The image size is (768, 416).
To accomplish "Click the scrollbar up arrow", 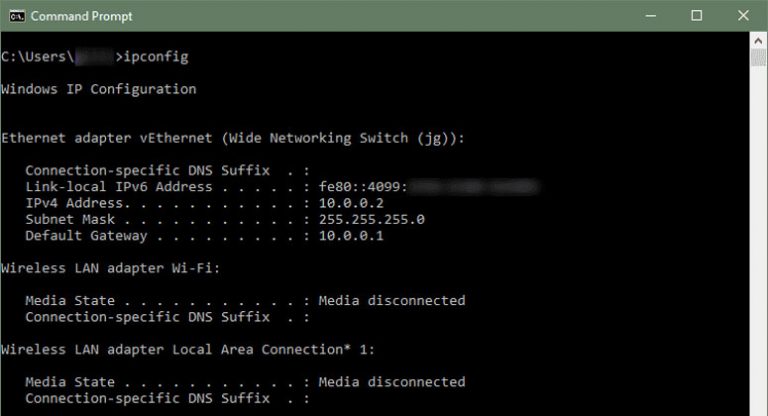I will [759, 41].
